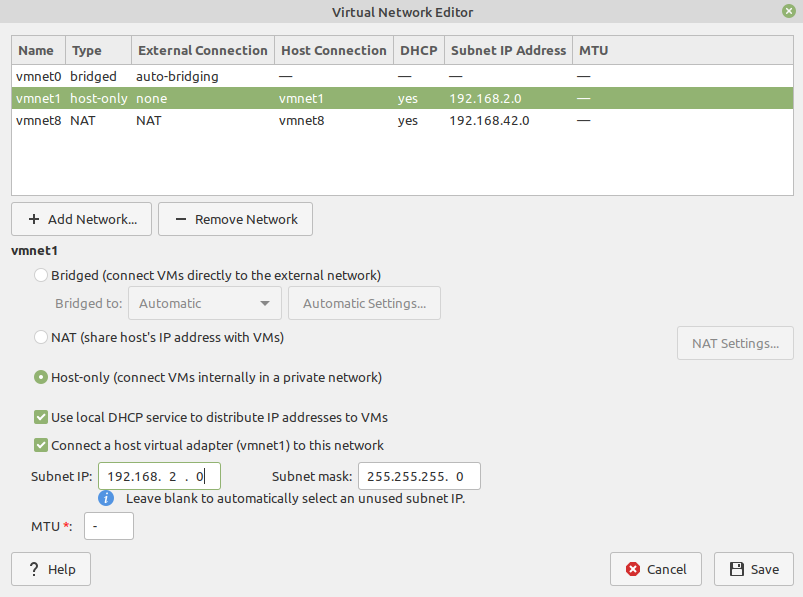Click the Subnet IP Address column header
803x597 pixels.
pyautogui.click(x=508, y=50)
